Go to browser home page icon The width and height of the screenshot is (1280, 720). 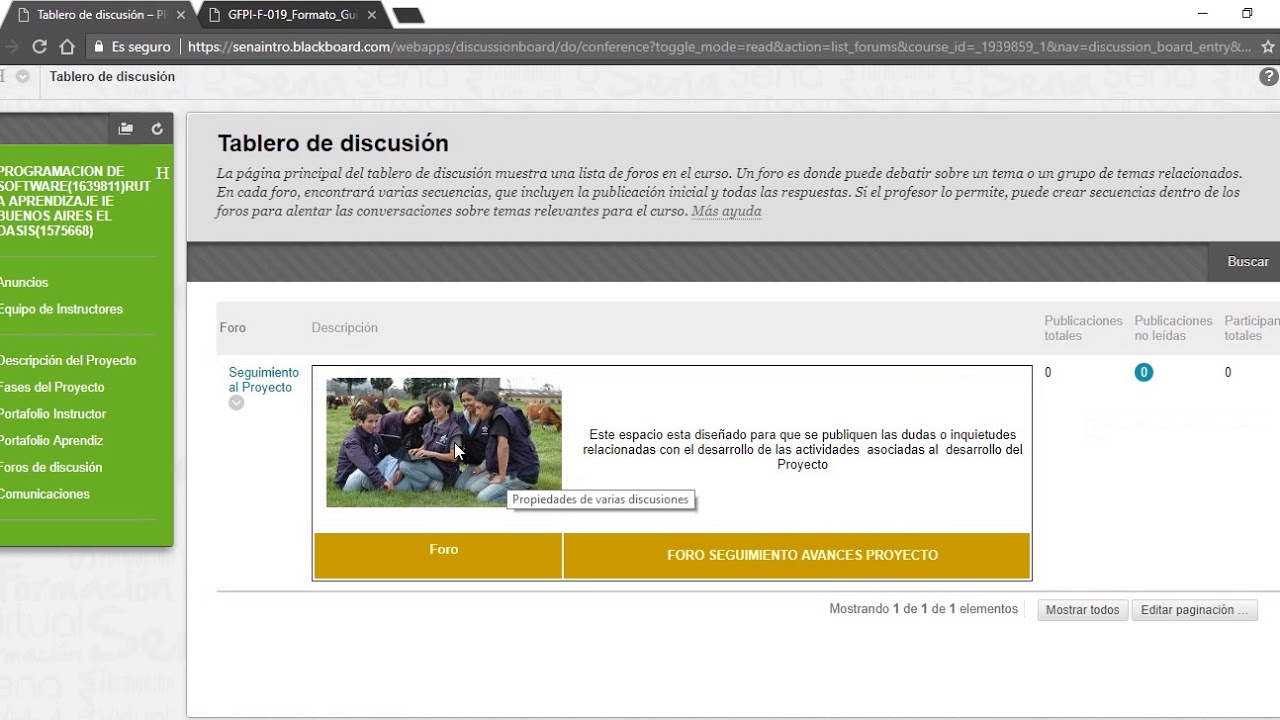tap(67, 47)
